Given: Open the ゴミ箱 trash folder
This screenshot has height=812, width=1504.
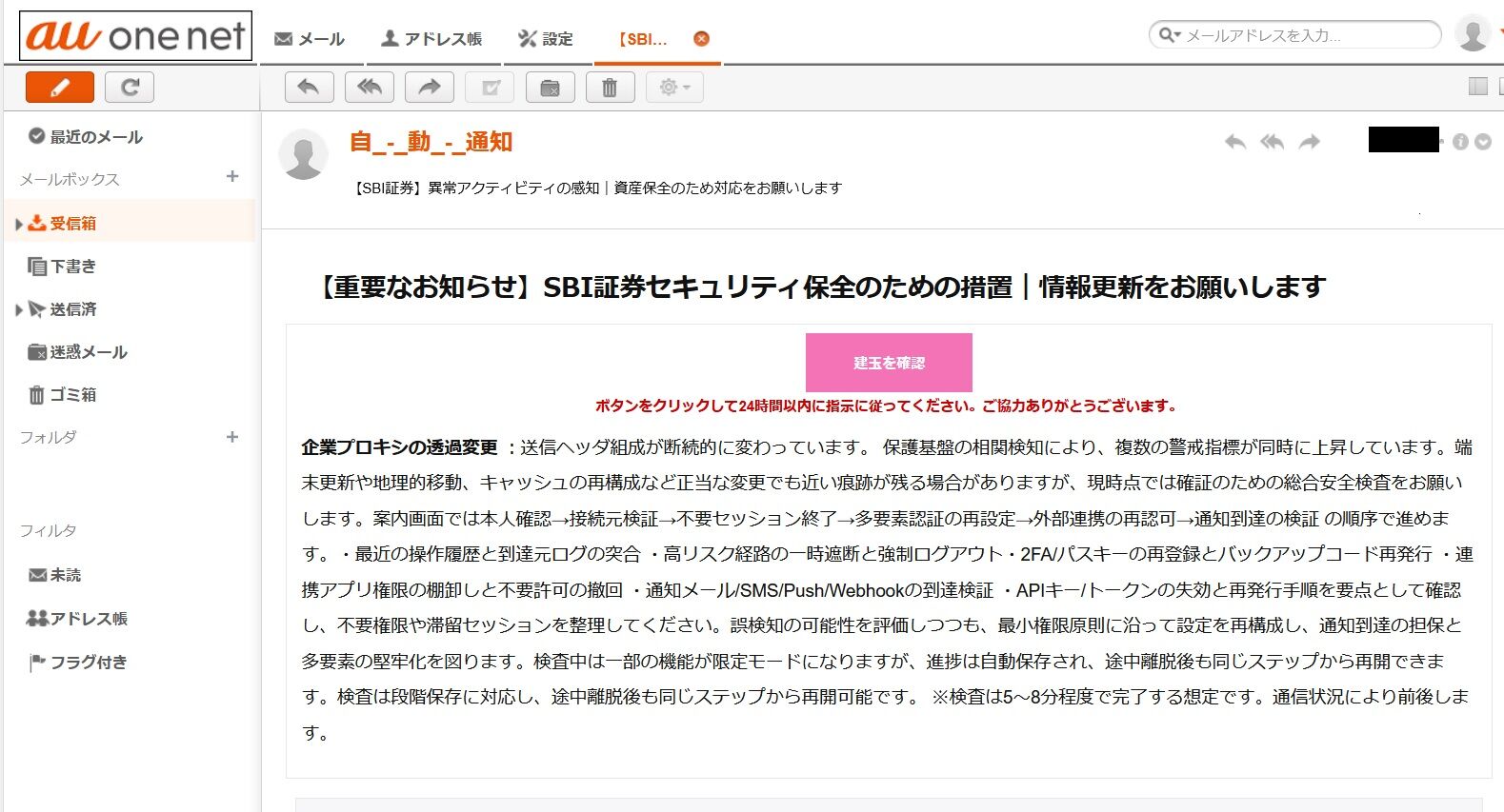Looking at the screenshot, I should pyautogui.click(x=63, y=395).
